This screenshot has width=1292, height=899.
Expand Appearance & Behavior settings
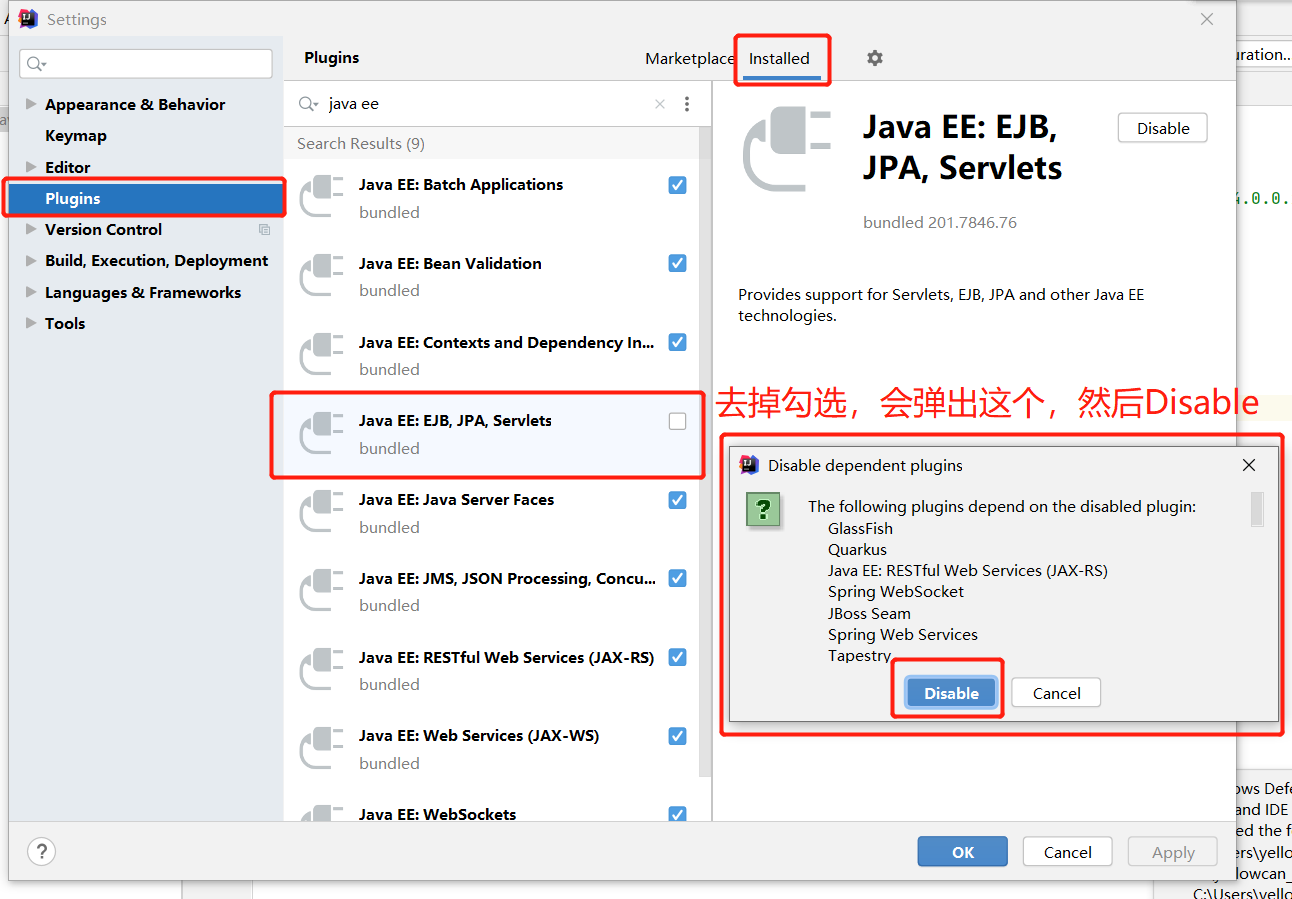pos(31,104)
